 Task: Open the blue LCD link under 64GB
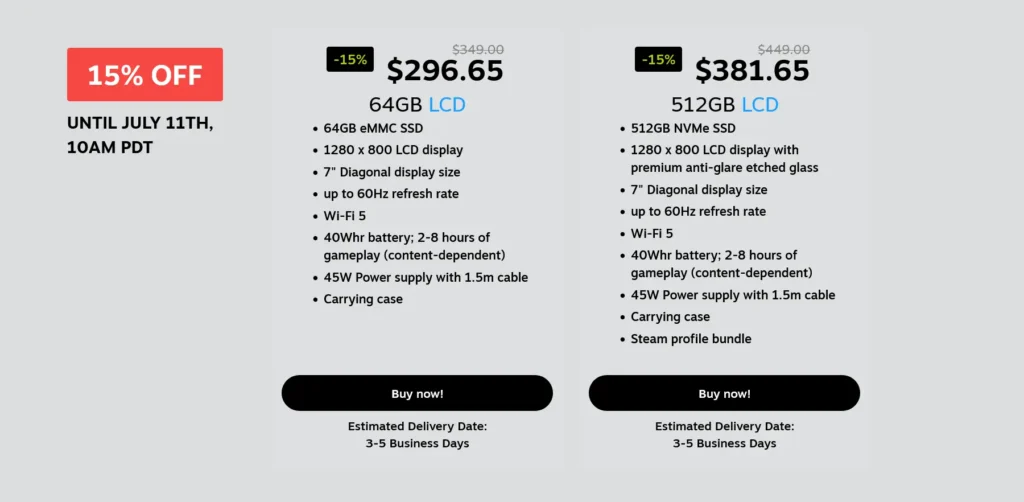447,105
